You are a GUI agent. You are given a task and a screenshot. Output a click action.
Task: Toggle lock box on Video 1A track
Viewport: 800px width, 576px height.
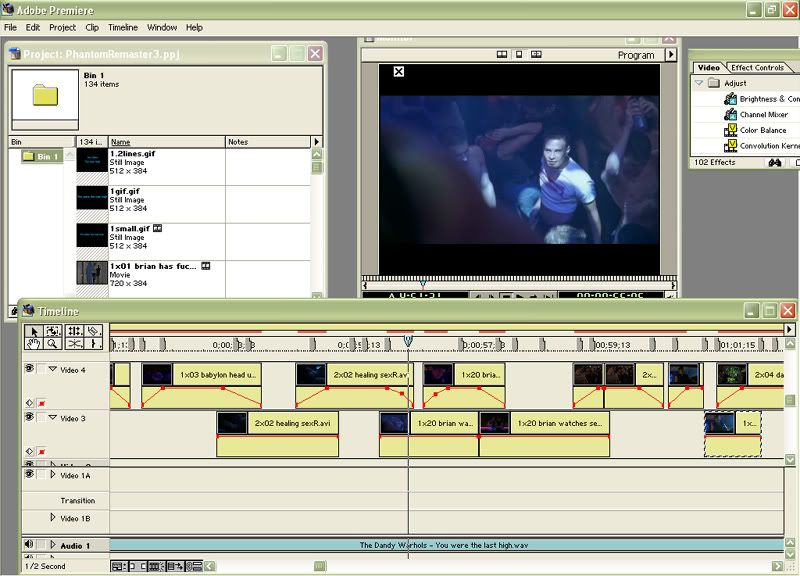tap(41, 474)
